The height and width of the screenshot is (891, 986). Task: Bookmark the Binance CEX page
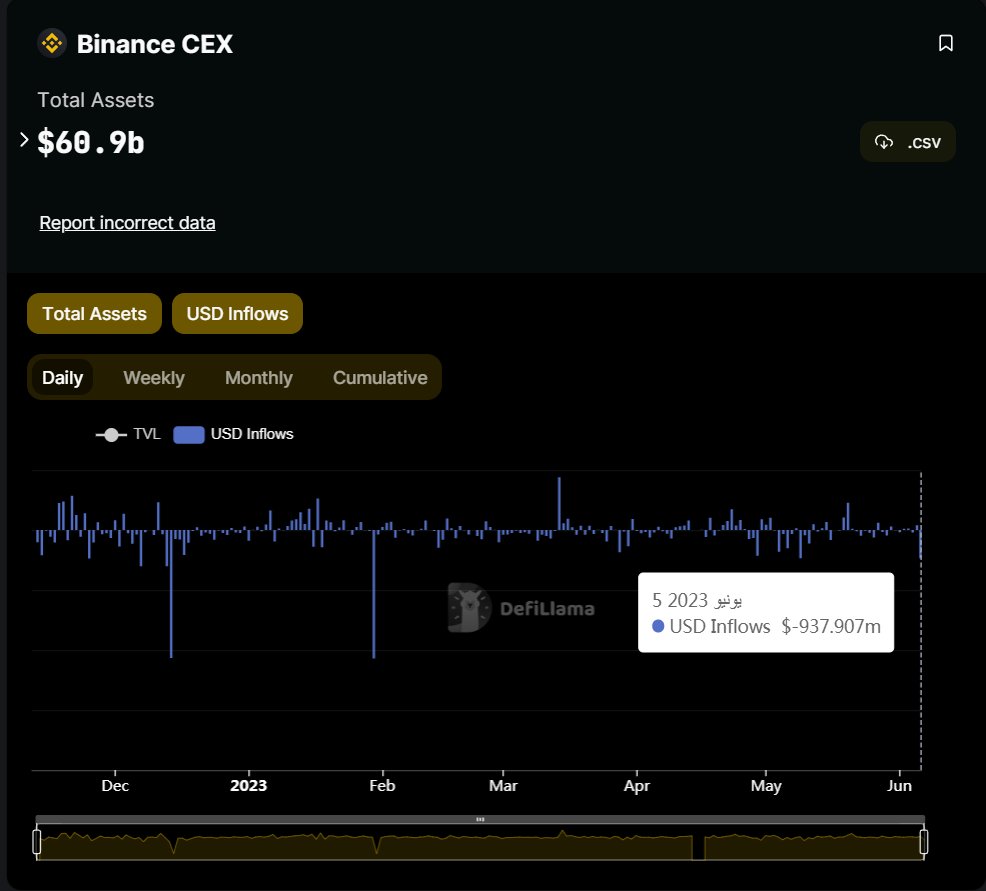coord(945,43)
